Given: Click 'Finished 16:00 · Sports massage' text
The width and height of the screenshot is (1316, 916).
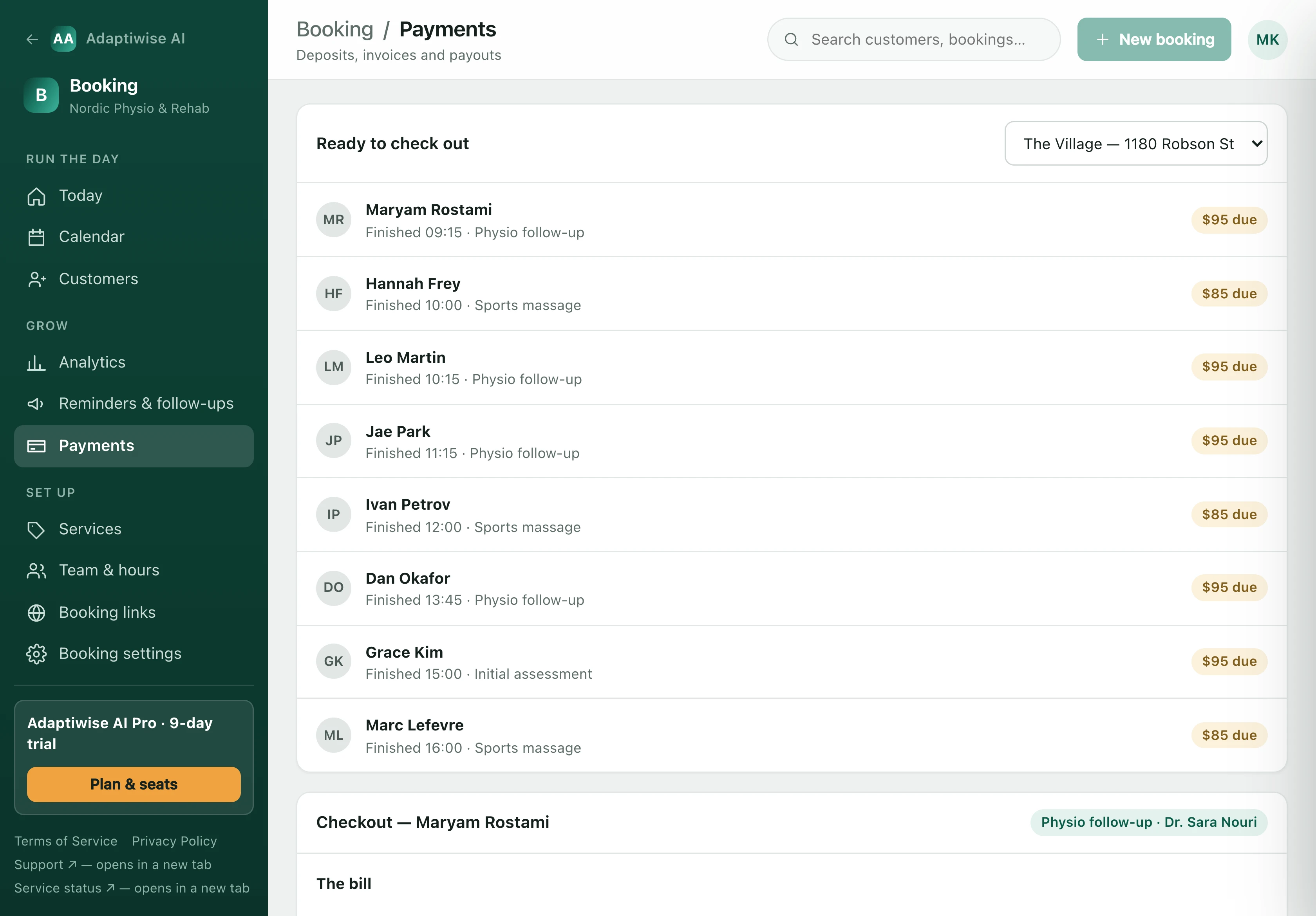Looking at the screenshot, I should [474, 748].
